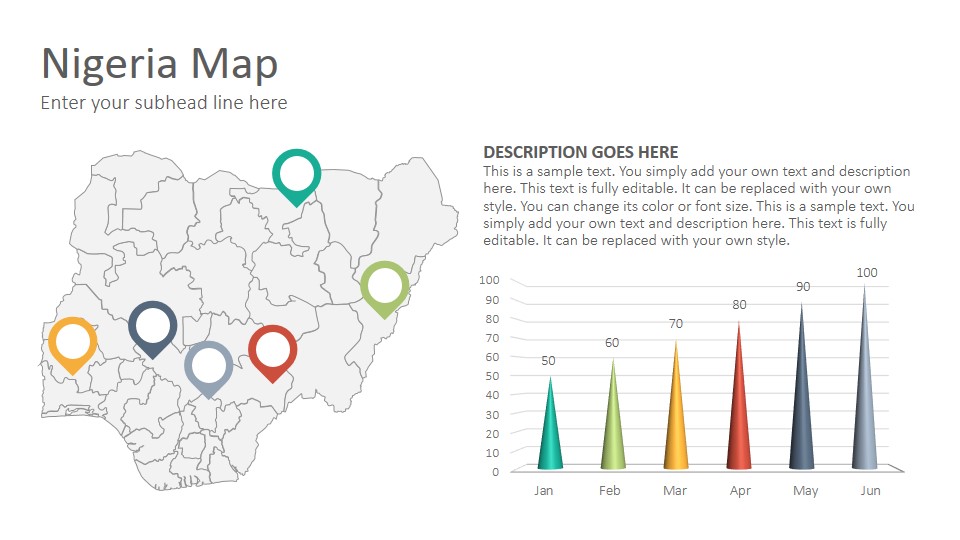The width and height of the screenshot is (960, 540).
Task: Click the Nigeria Map title text
Action: click(160, 64)
